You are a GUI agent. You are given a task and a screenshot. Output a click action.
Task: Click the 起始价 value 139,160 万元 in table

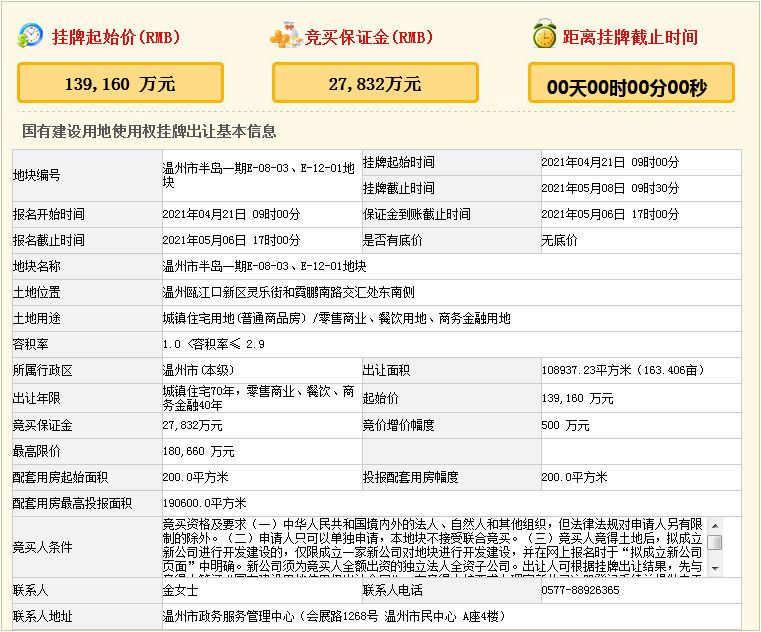578,398
